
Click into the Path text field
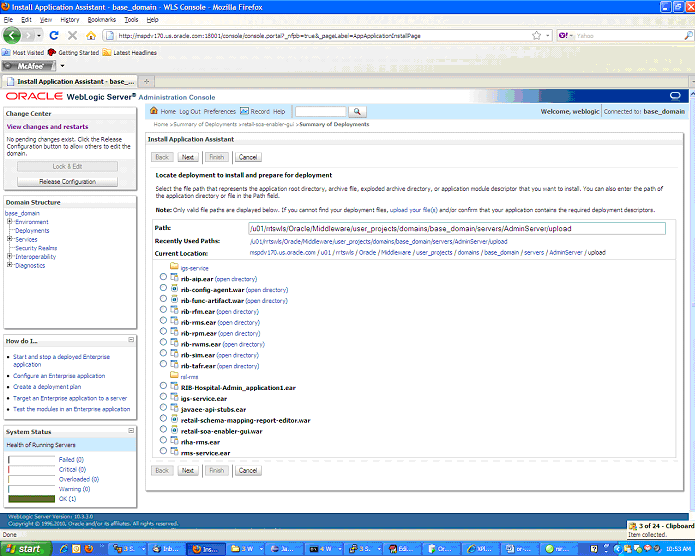(x=457, y=228)
